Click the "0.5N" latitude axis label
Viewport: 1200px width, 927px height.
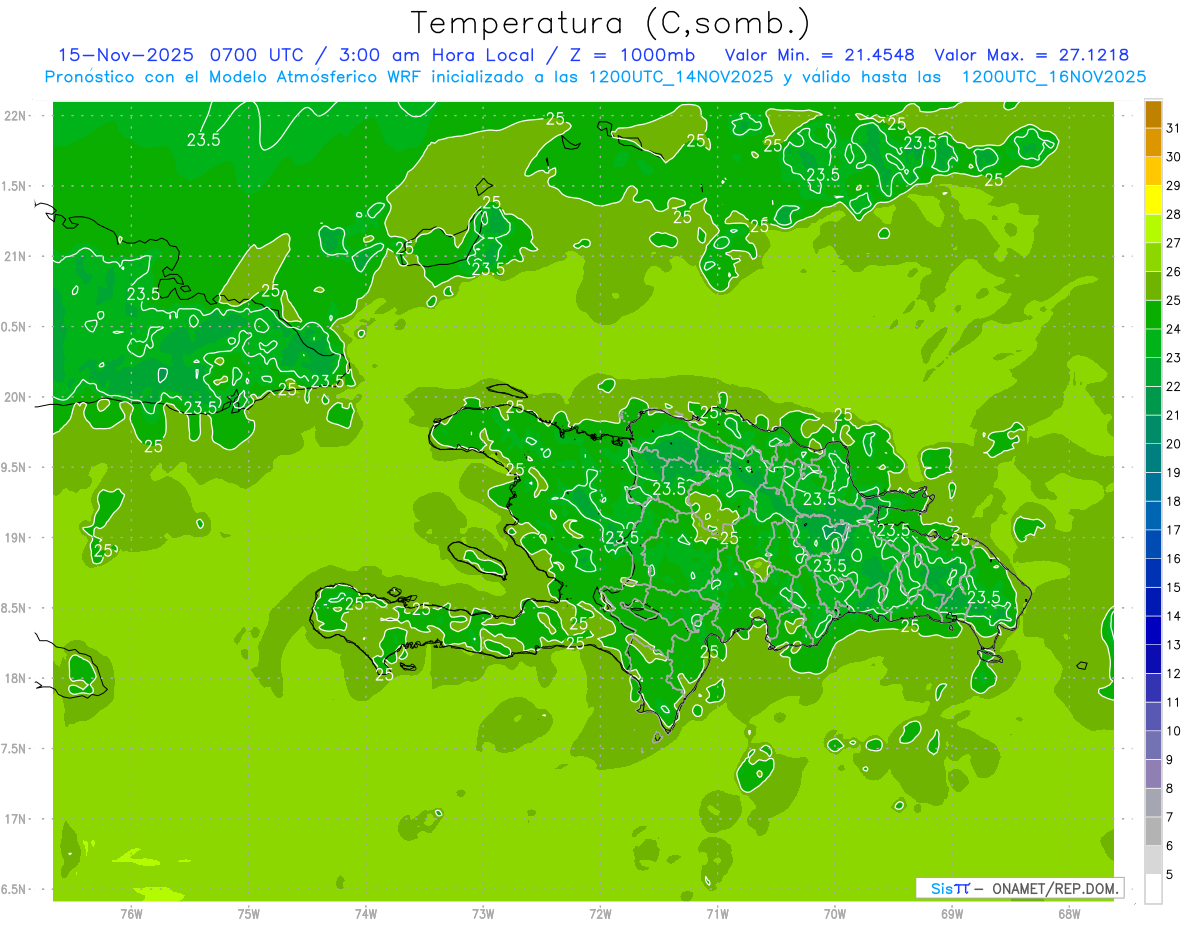(x=14, y=327)
